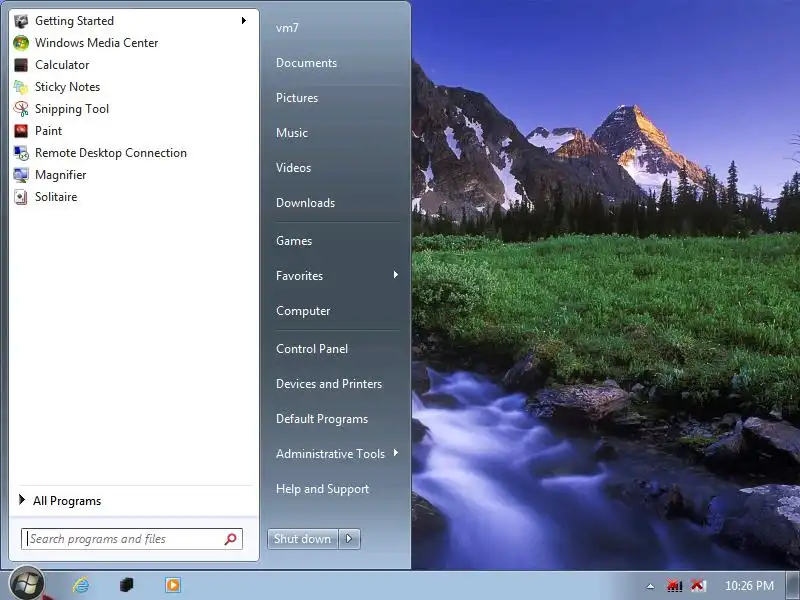Screen dimensions: 800x600
Task: Click the Windows Media Center icon
Action: pyautogui.click(x=21, y=43)
